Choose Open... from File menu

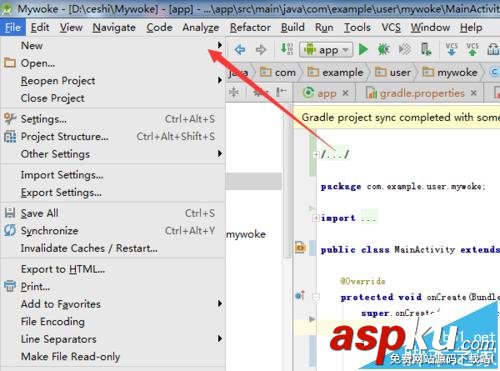113,63
